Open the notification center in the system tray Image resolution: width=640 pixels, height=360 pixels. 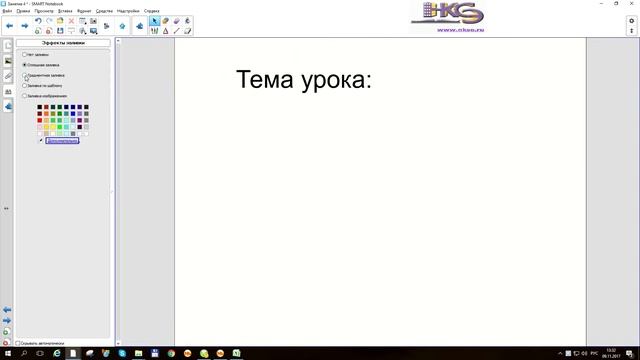point(629,353)
